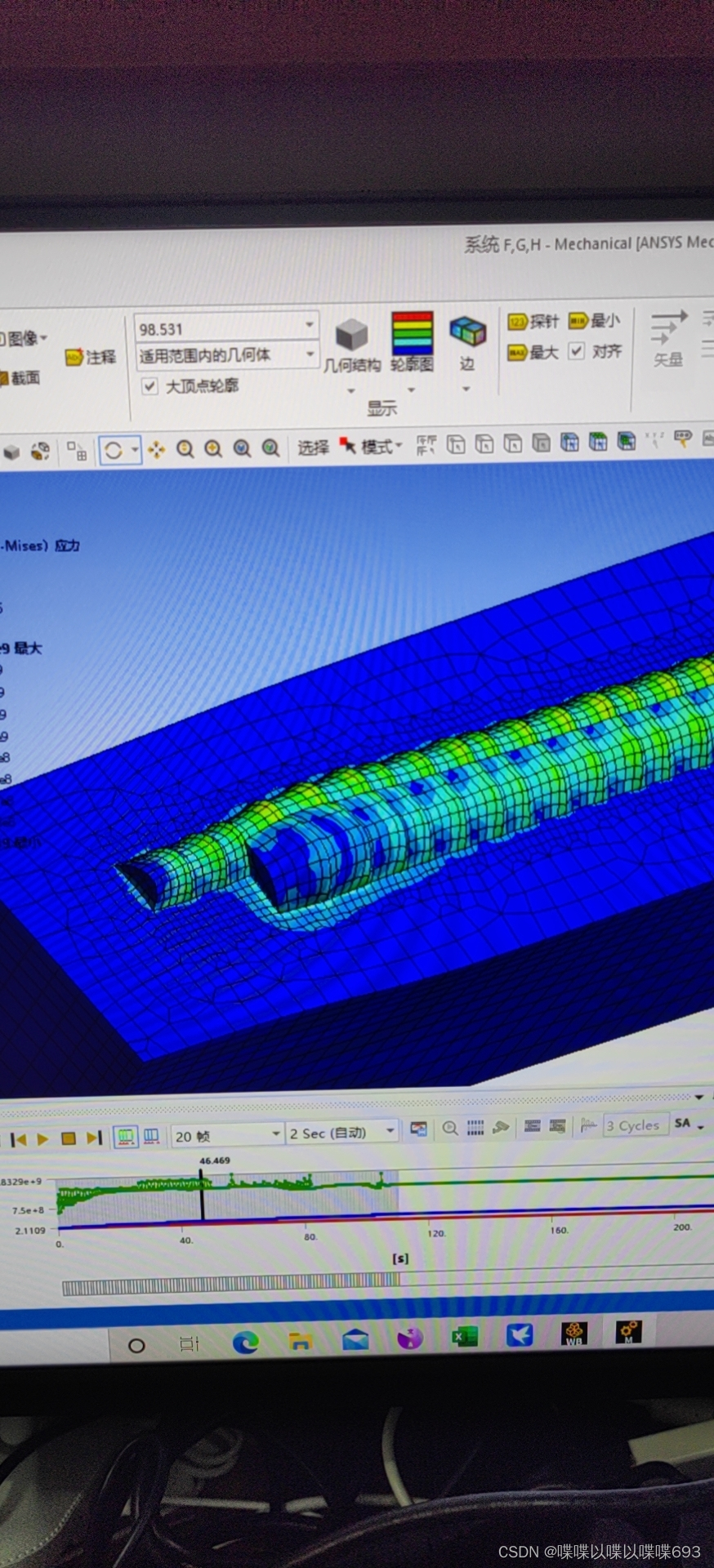The width and height of the screenshot is (714, 1568).
Task: Click the 最小 minimum tag button
Action: pyautogui.click(x=594, y=320)
